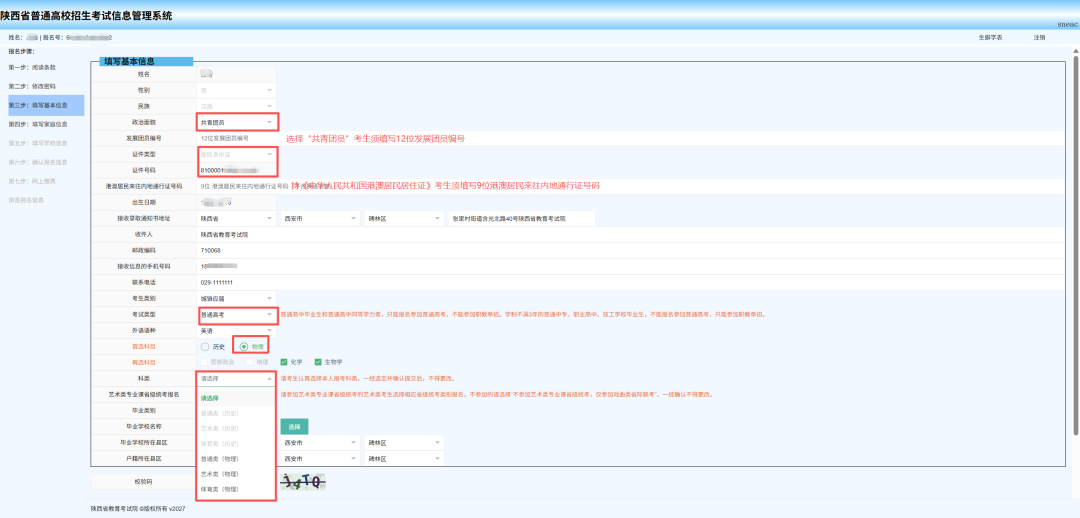1080x518 pixels.
Task: Check the 思想政治 checkbox
Action: [x=219, y=362]
